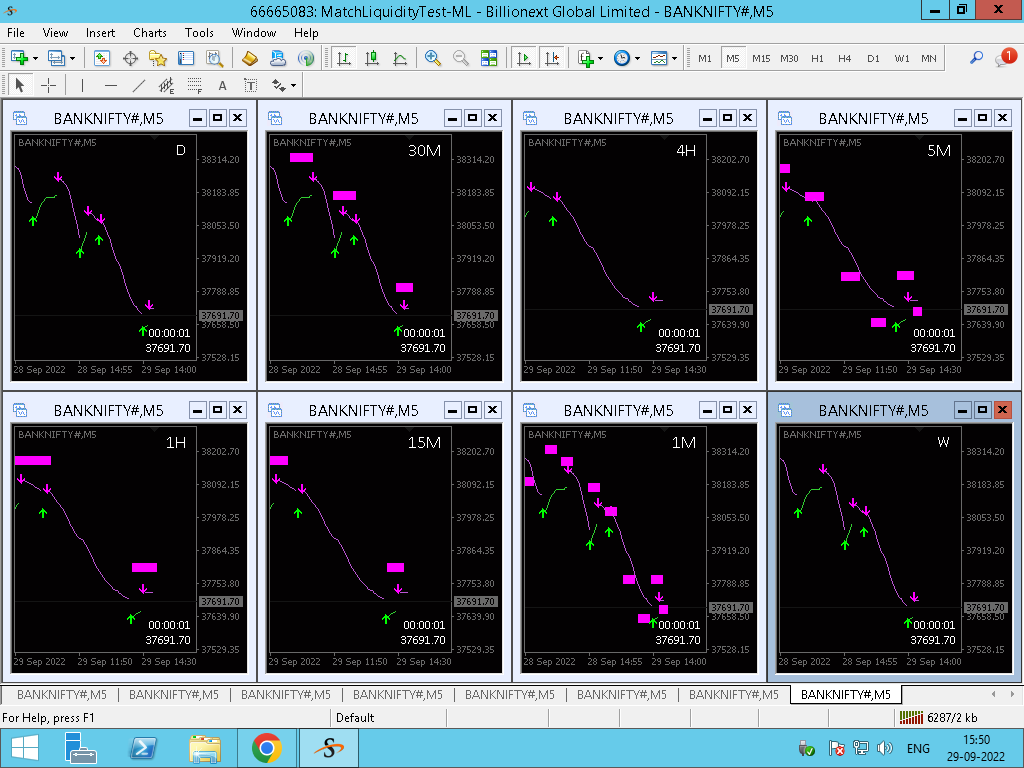Open the Charts menu

pos(150,33)
